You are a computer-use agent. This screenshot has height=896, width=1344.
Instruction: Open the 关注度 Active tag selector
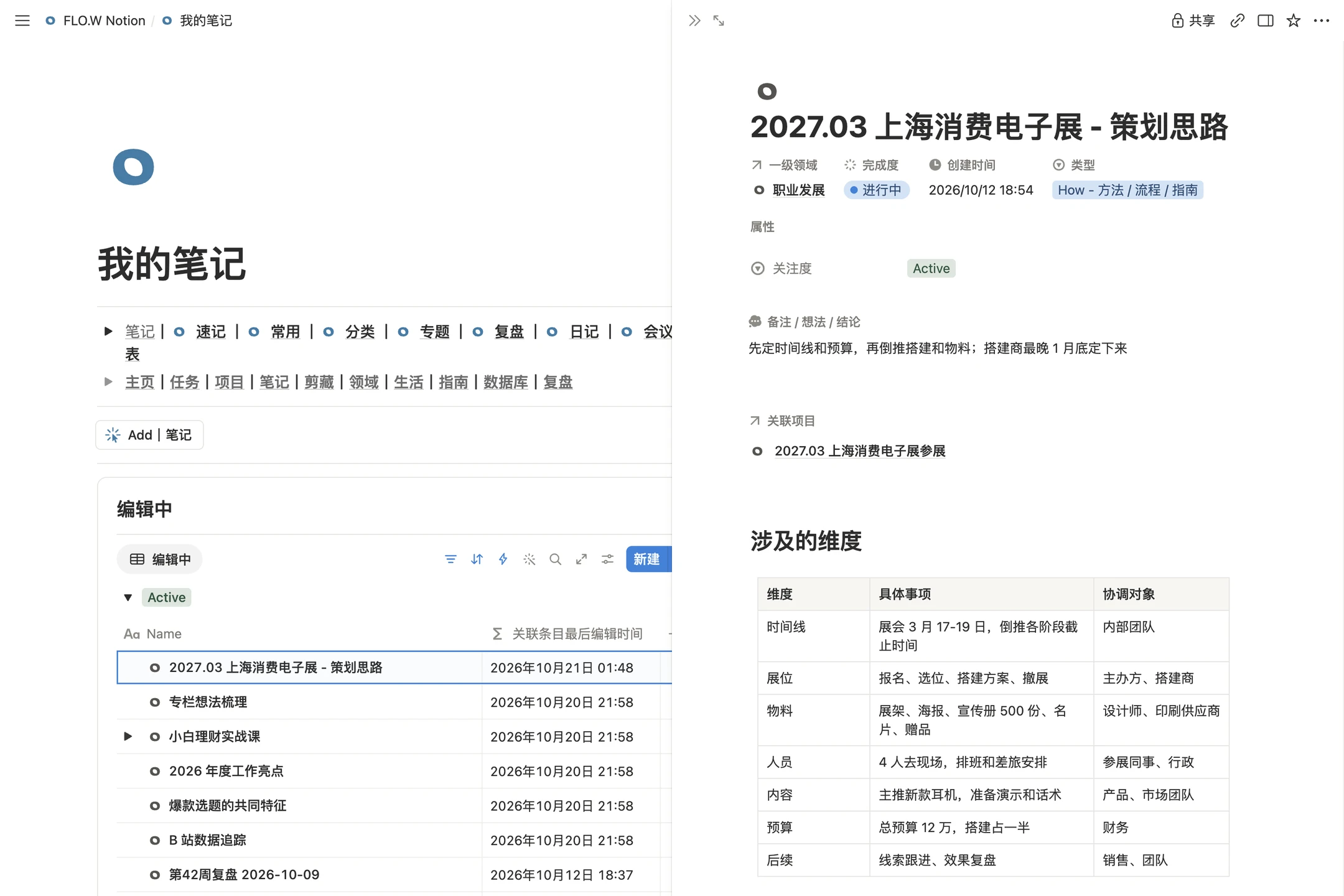point(931,268)
